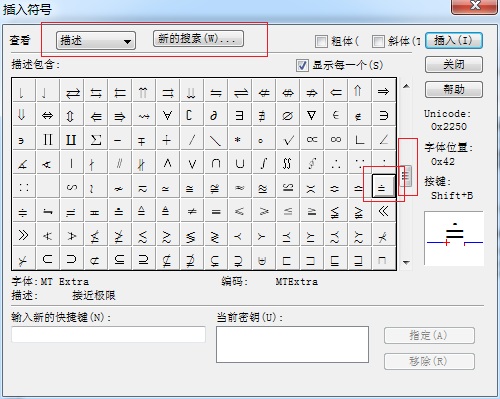500x399 pixels.
Task: Select the left-right double arrow ⇔ symbol
Action: click(x=47, y=115)
